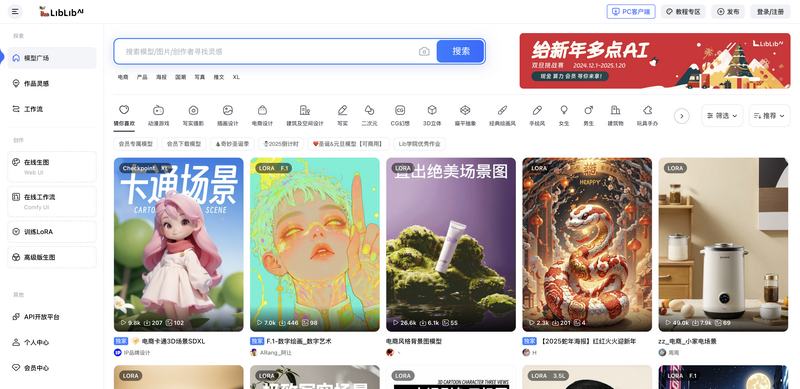This screenshot has height=389, width=800.
Task: Select the 会员专属模型 filter chip
Action: pyautogui.click(x=136, y=144)
